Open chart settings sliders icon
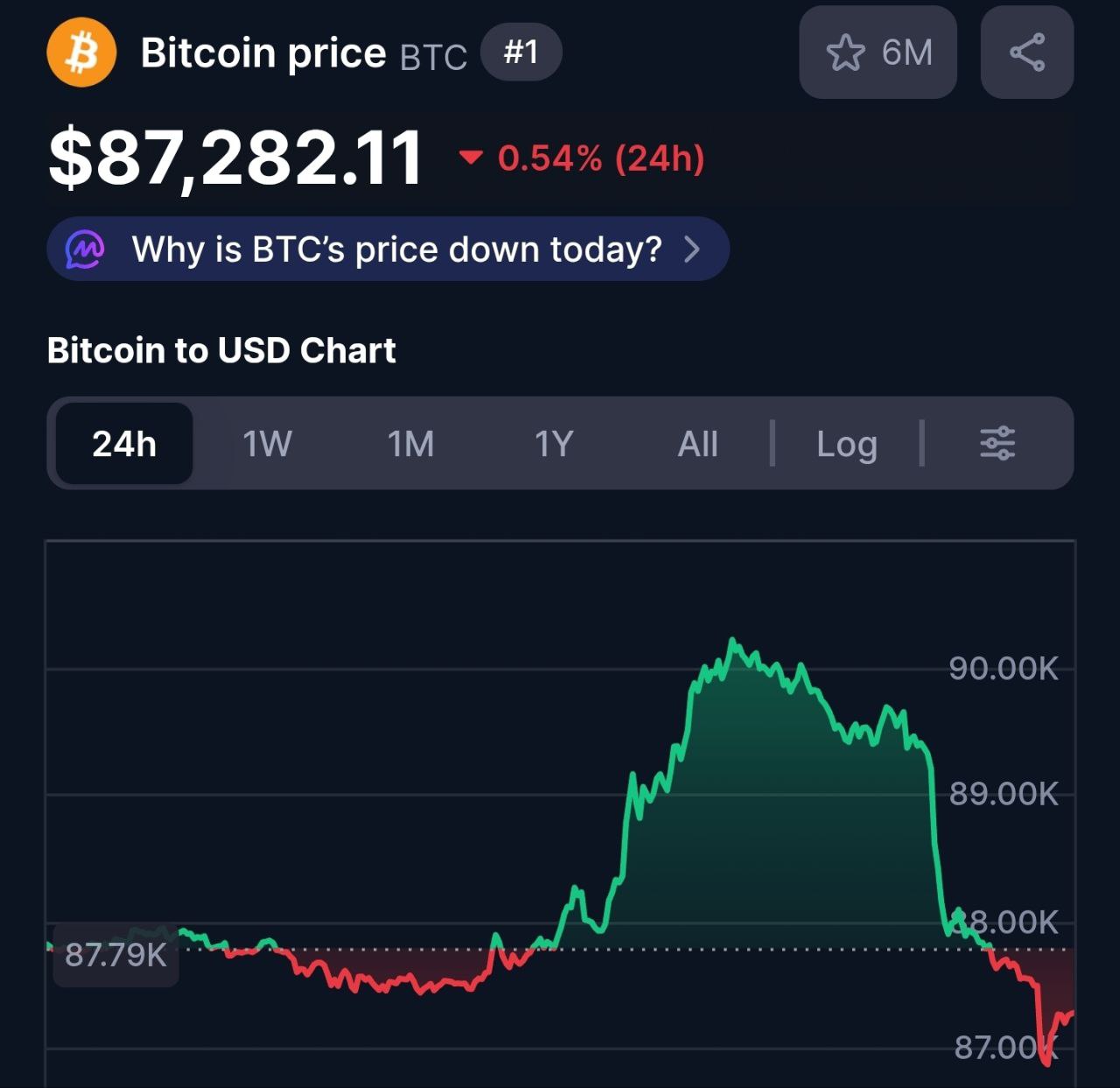 pos(997,444)
